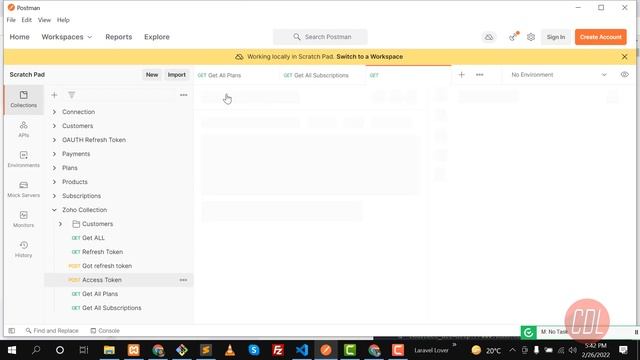
Task: Go to the Home page
Action: 20,37
